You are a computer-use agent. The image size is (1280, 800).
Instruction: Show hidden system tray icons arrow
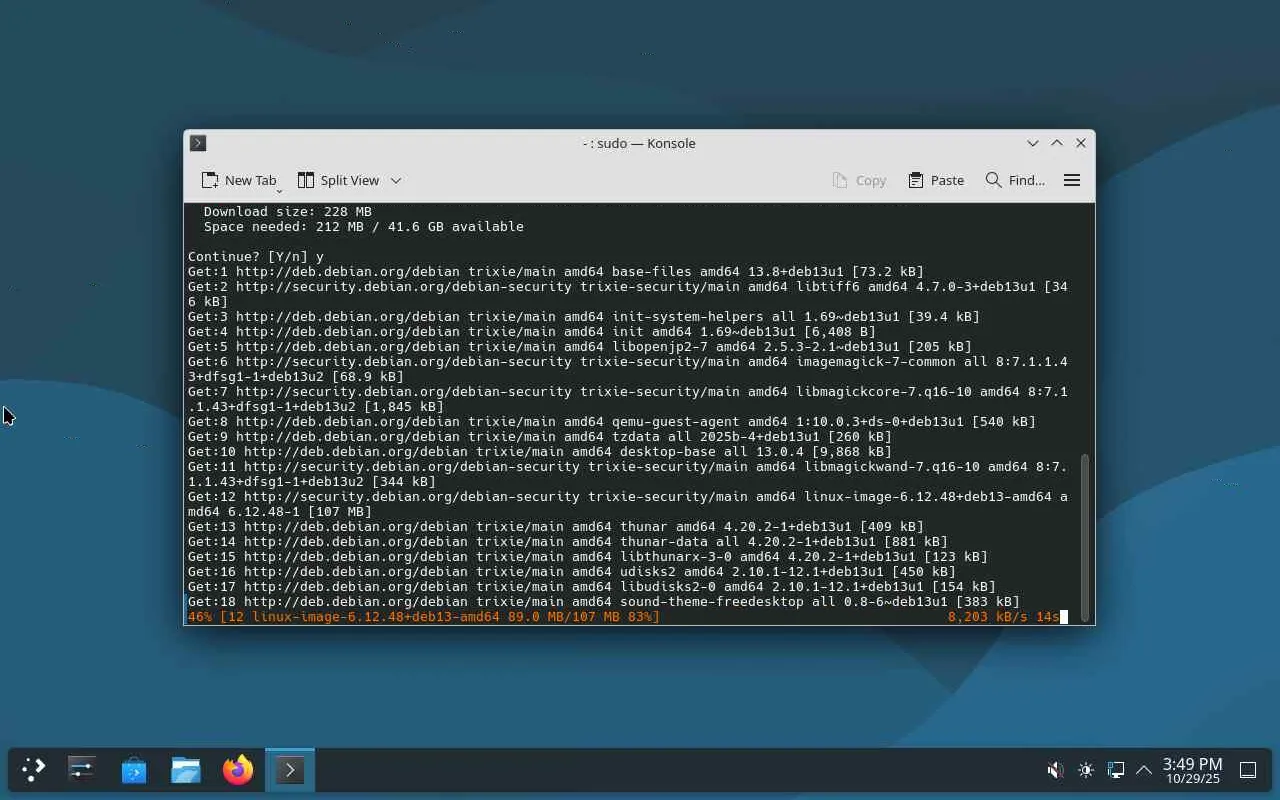click(1144, 770)
